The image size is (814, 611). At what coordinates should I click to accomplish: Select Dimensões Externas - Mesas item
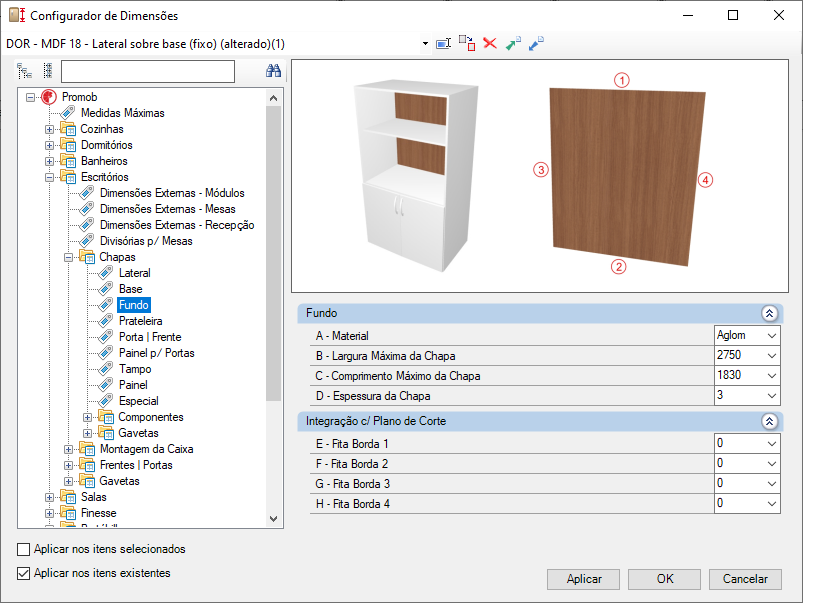(168, 209)
